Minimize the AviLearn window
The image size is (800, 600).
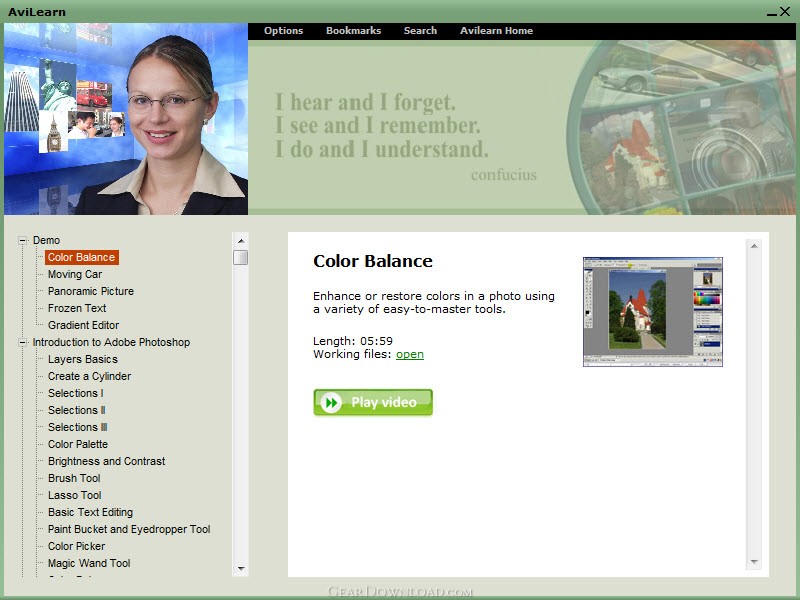(x=771, y=13)
